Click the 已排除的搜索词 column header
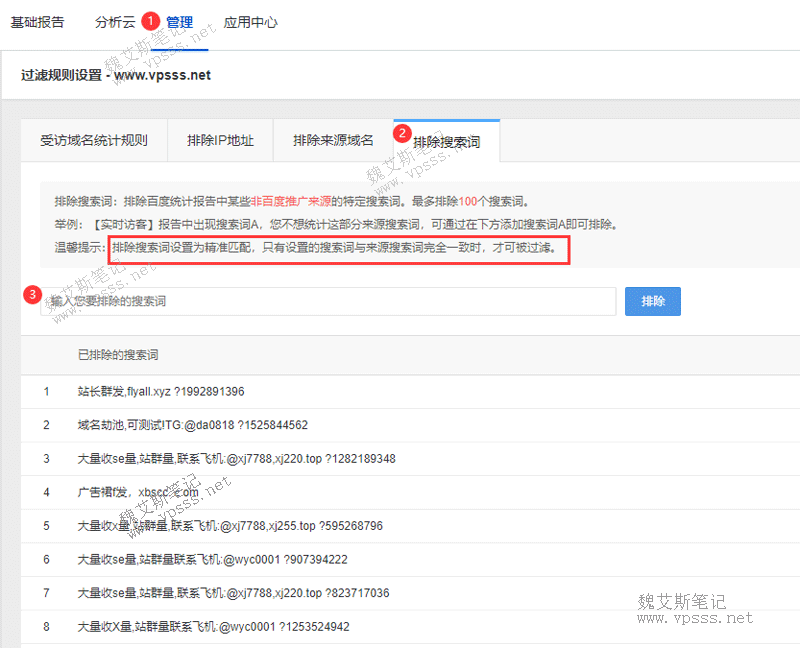 [x=118, y=355]
